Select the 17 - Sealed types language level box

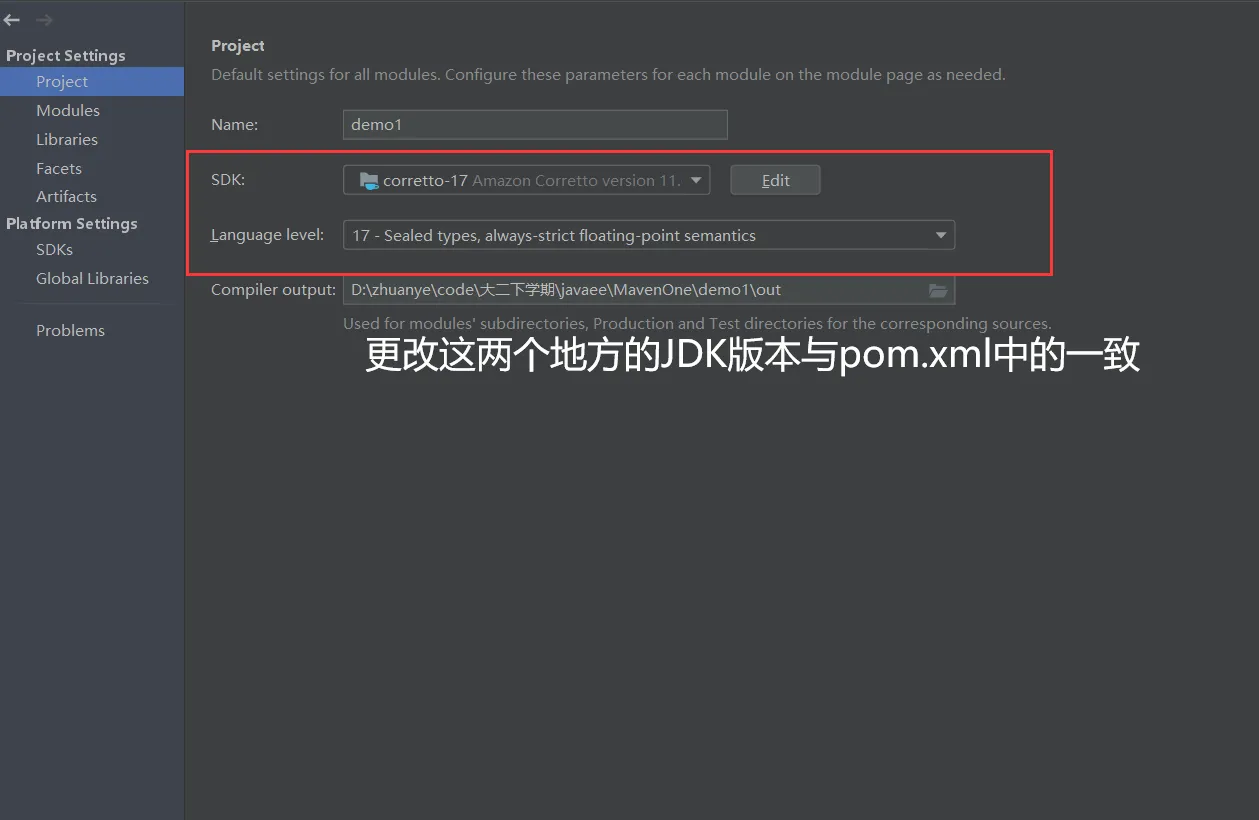coord(649,235)
